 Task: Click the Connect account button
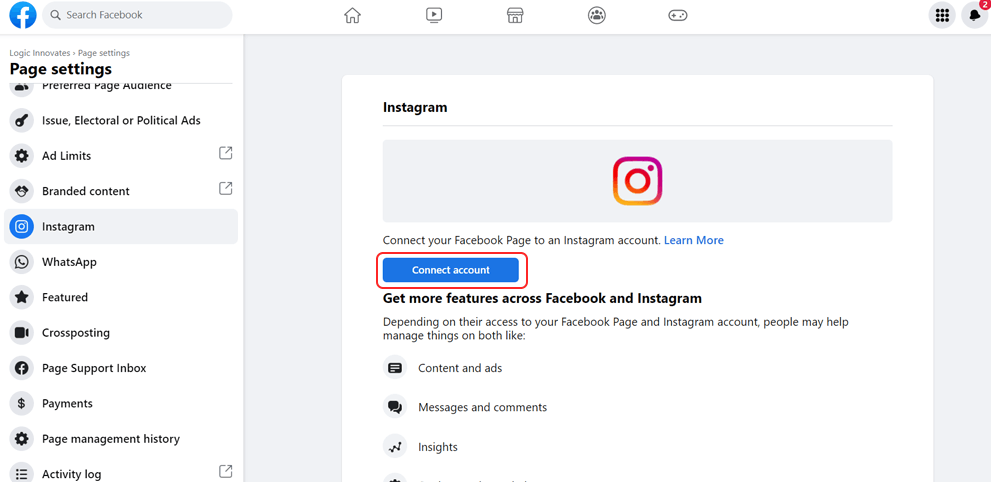[x=451, y=270]
